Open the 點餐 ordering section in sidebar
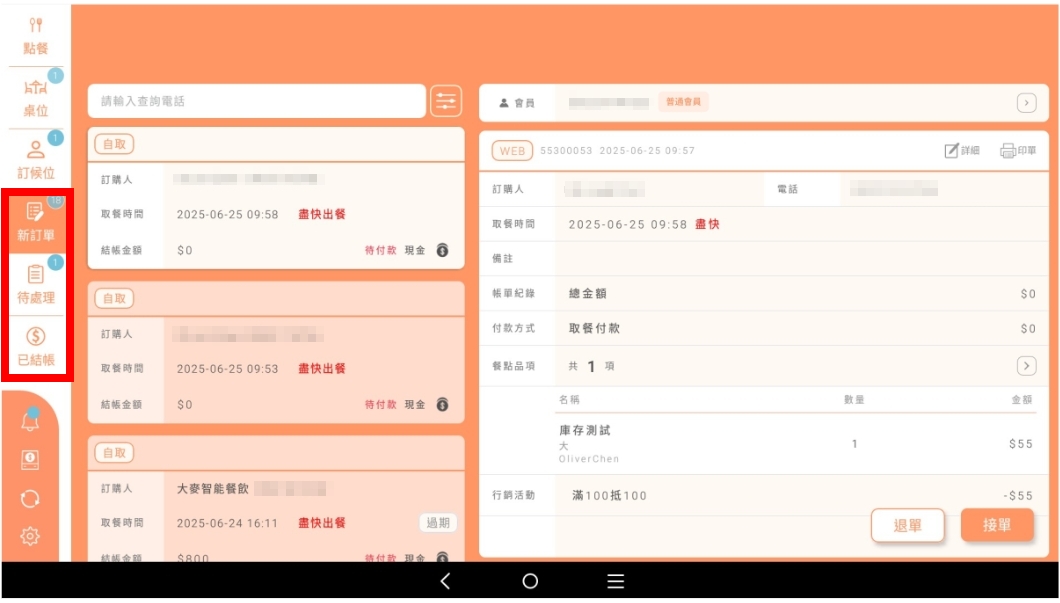The width and height of the screenshot is (1060, 603). coord(35,36)
